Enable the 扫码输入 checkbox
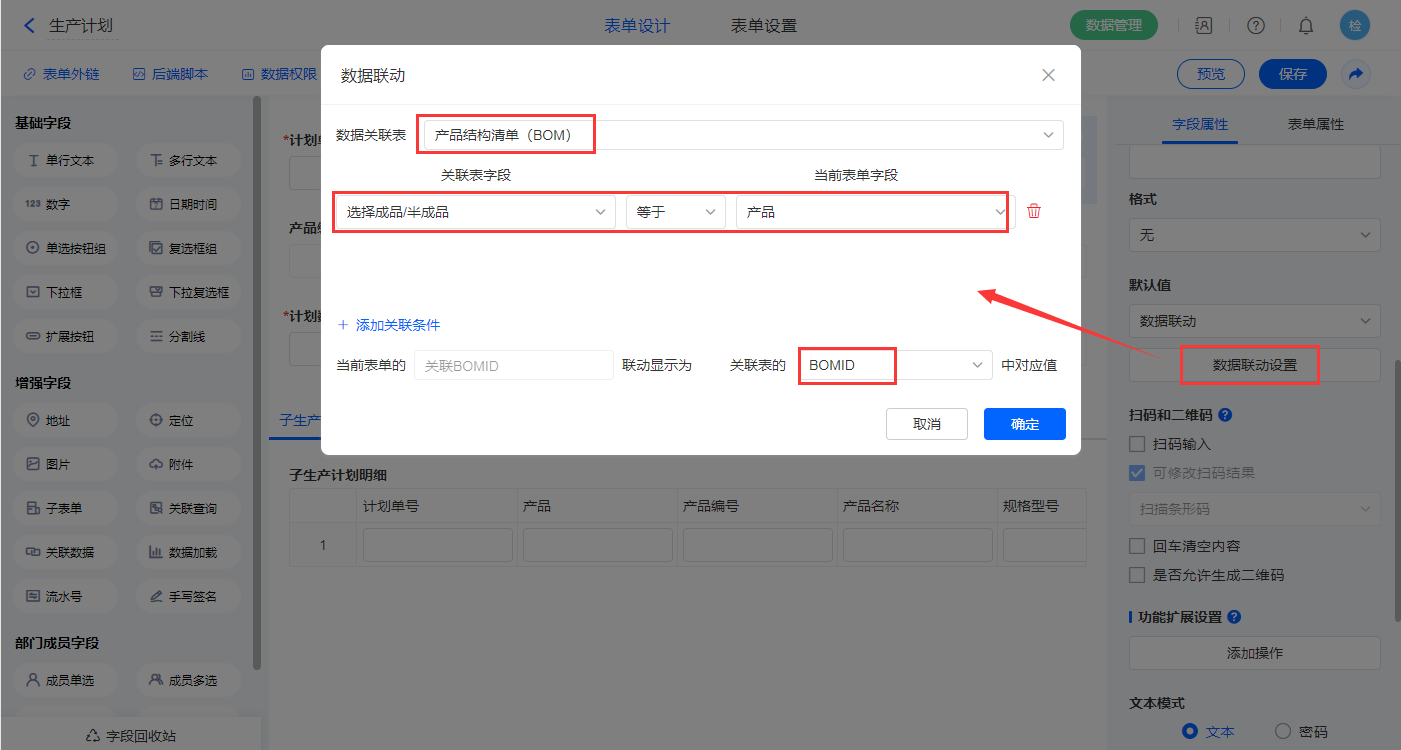Image resolution: width=1401 pixels, height=750 pixels. pos(1137,444)
